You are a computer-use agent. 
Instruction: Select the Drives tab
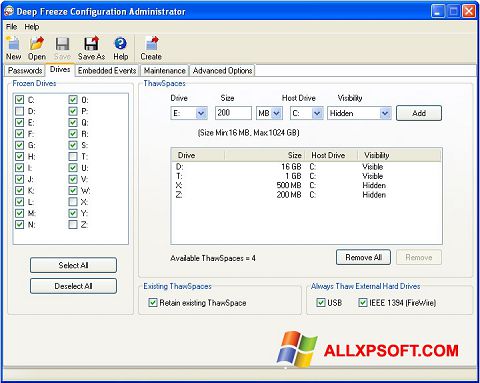click(x=60, y=69)
